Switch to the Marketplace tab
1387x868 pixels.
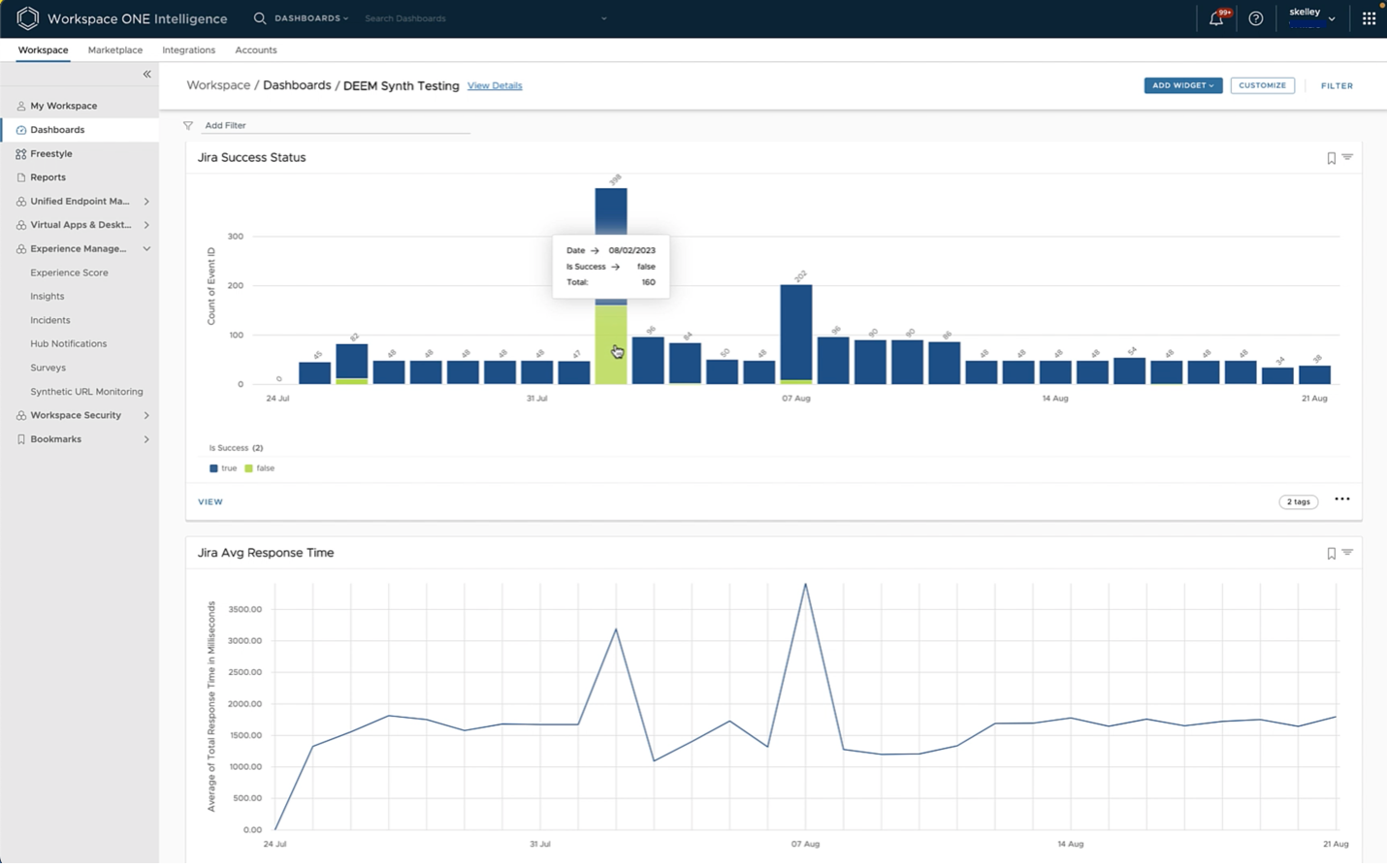pos(114,50)
